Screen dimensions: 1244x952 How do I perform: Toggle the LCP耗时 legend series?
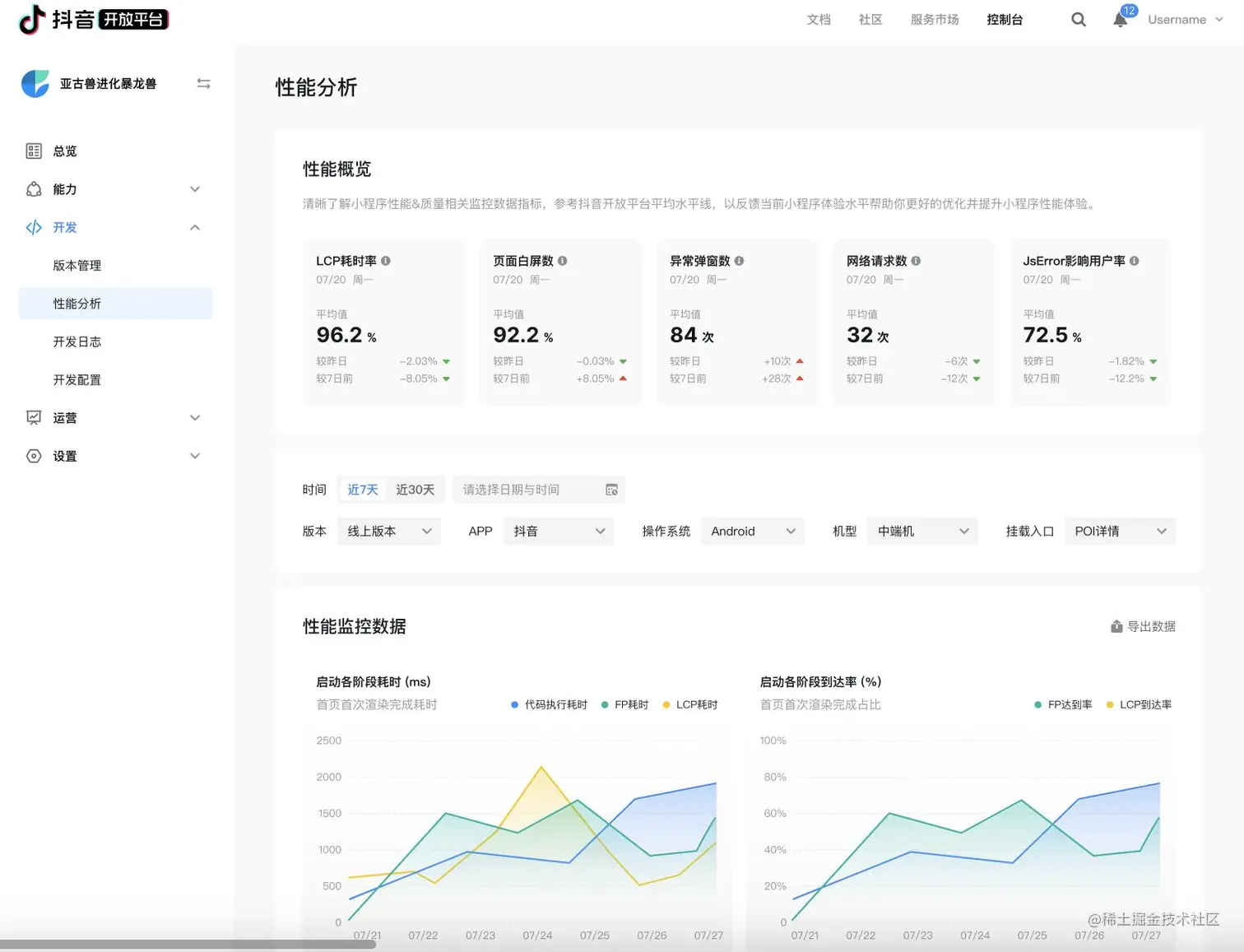(x=690, y=705)
